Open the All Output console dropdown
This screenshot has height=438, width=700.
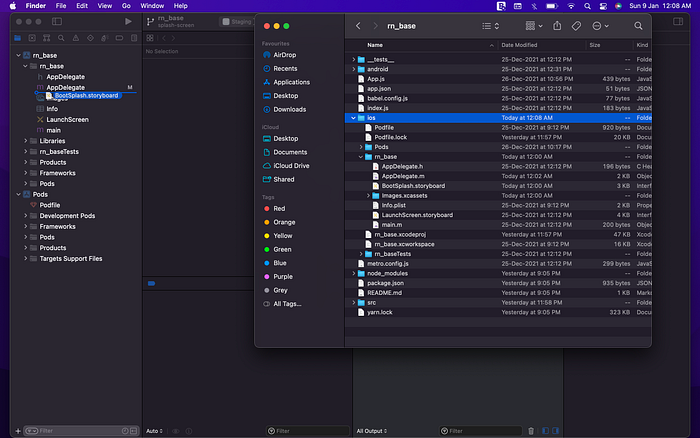(x=371, y=431)
